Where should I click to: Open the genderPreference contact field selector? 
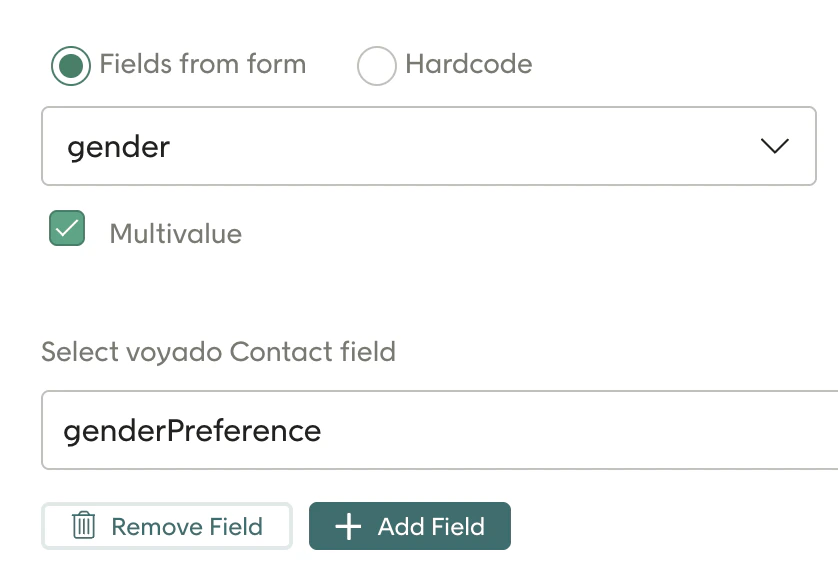[440, 431]
